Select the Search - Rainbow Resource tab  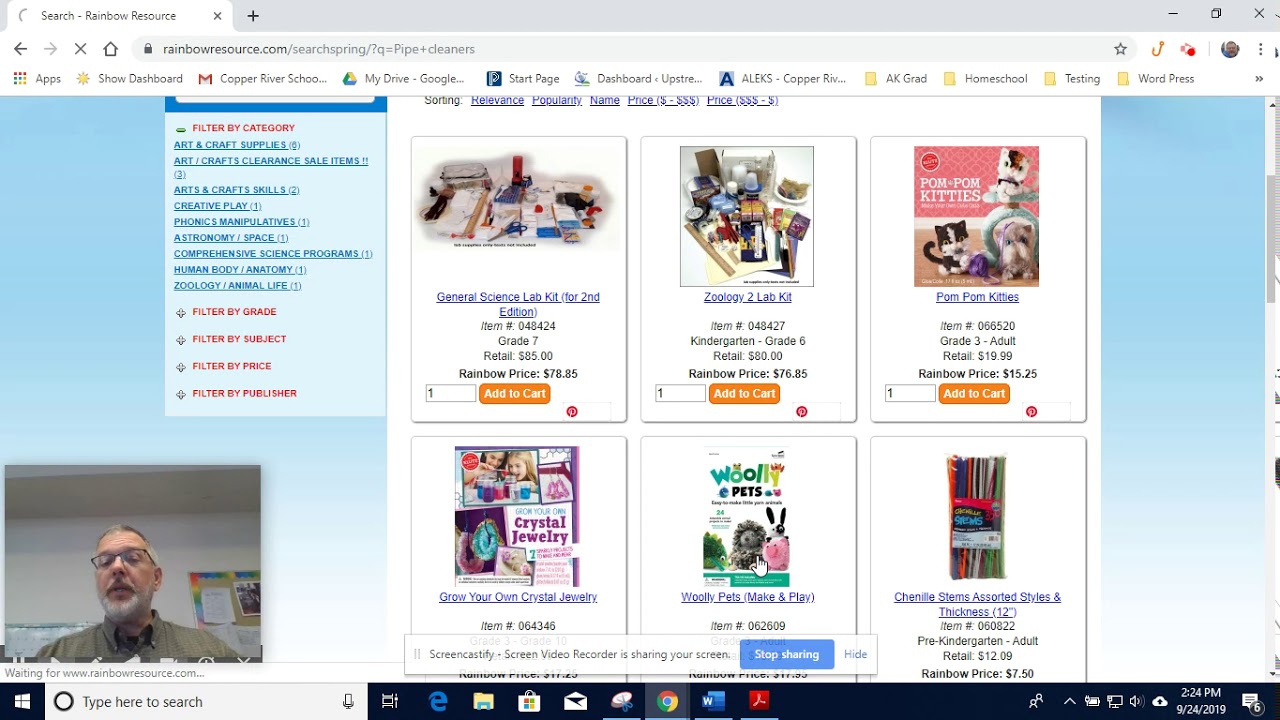pos(118,16)
